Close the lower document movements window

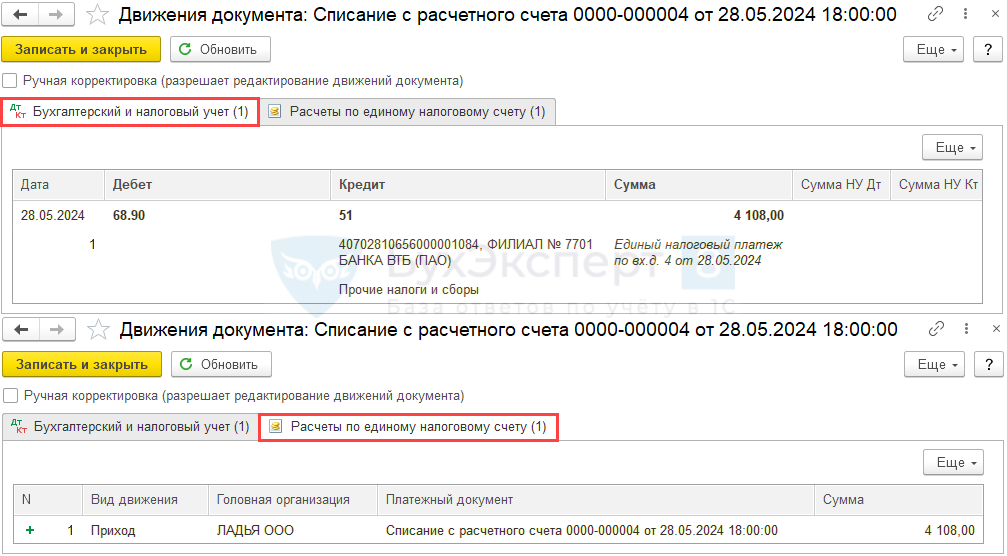[996, 329]
